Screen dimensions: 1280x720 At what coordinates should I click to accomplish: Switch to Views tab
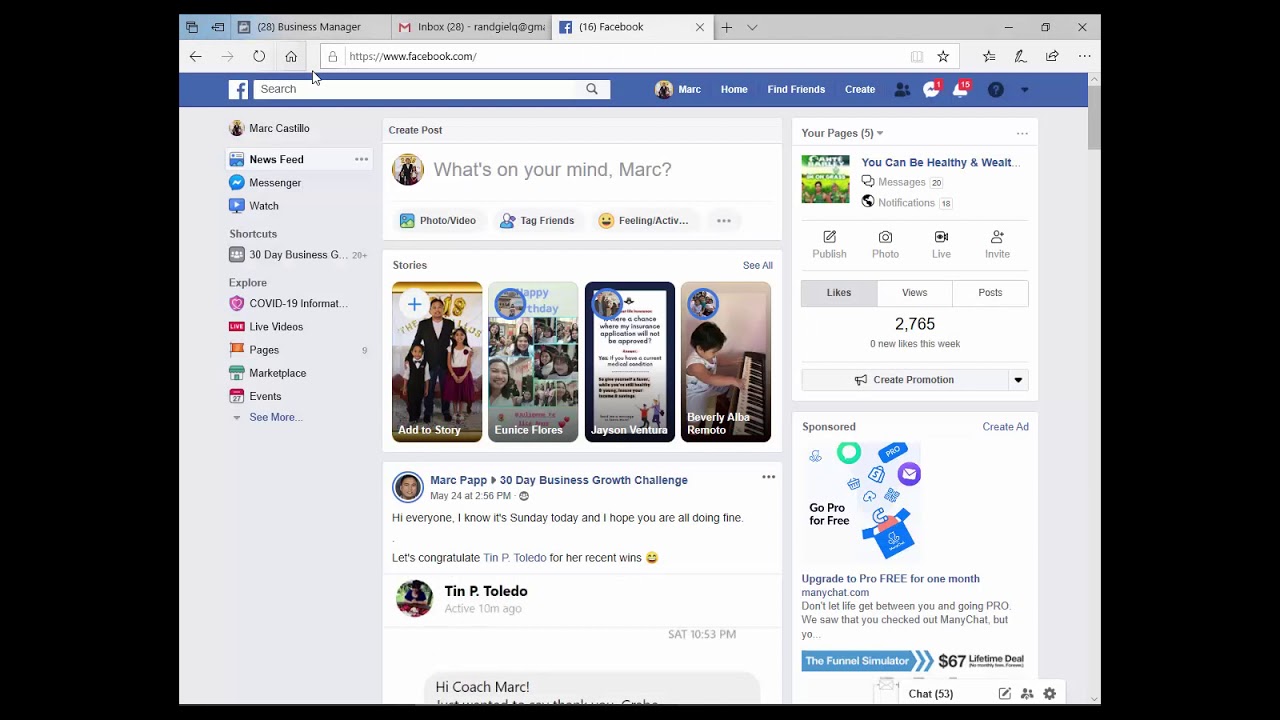point(915,293)
